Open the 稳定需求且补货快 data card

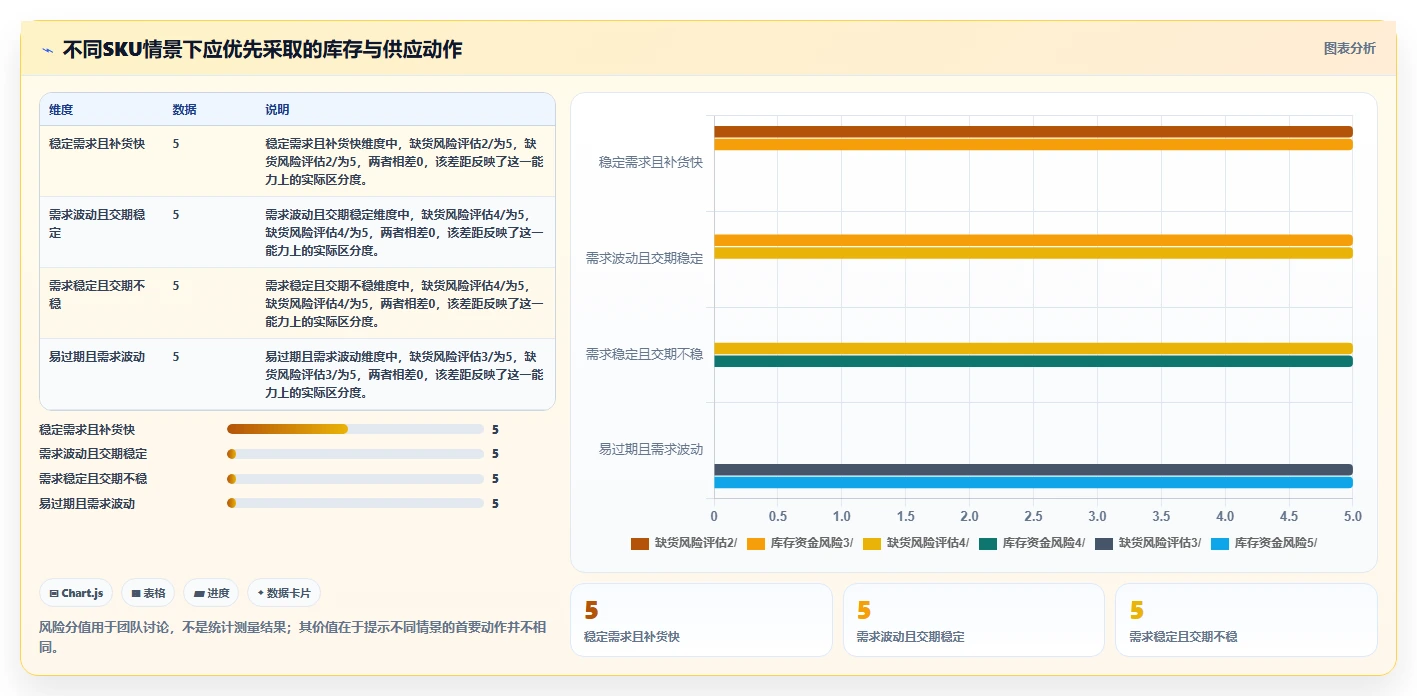pyautogui.click(x=701, y=620)
